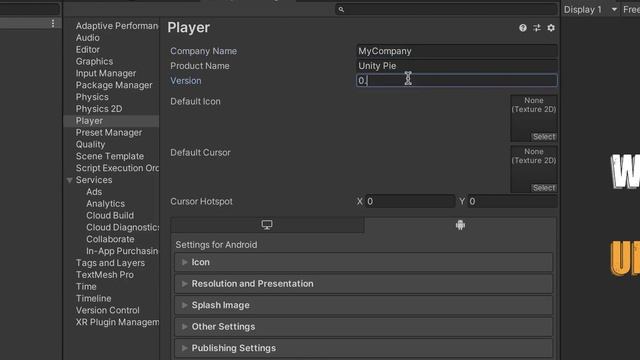Click the Cursor Hotspot label
The width and height of the screenshot is (640, 360).
pos(201,201)
